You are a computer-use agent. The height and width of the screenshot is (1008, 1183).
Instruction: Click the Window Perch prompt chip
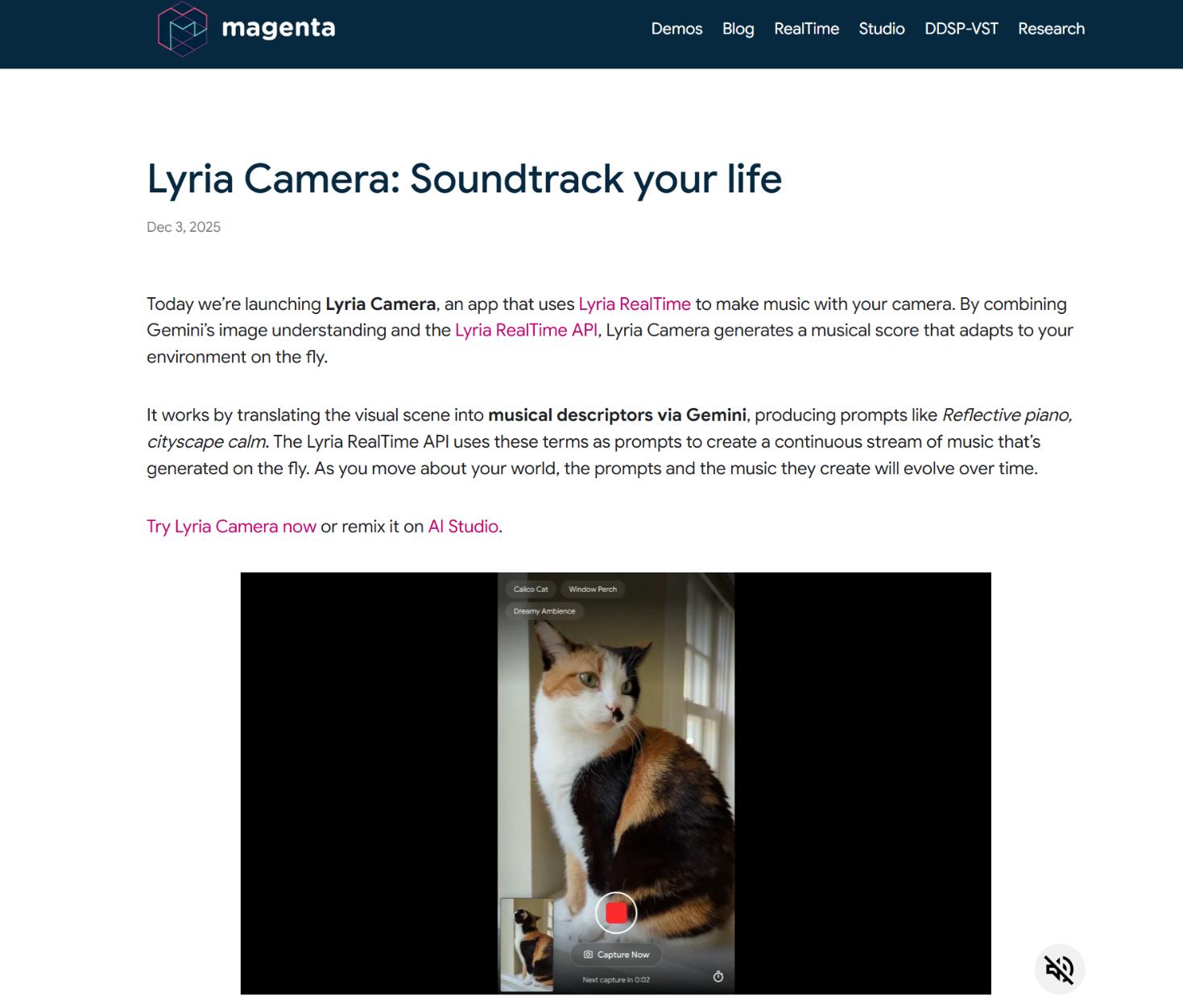tap(593, 589)
